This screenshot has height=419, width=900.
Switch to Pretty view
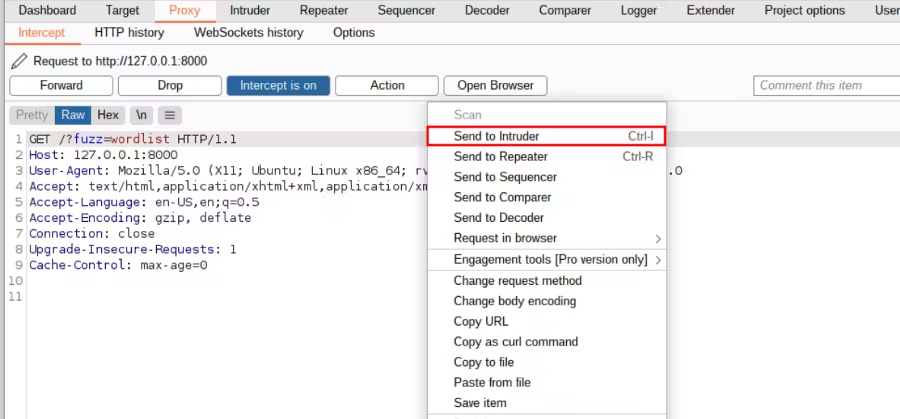point(32,115)
